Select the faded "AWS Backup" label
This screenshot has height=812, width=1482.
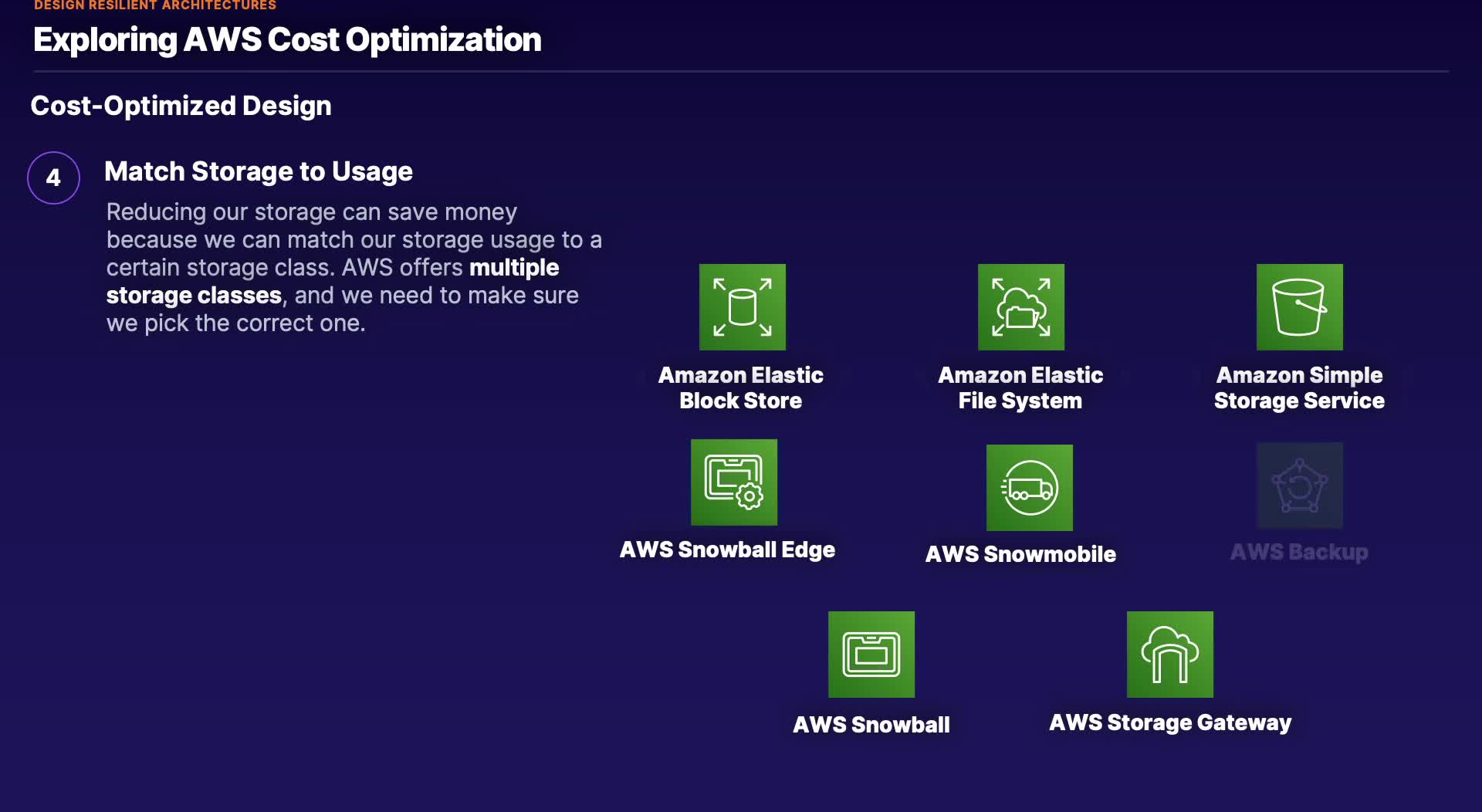(x=1298, y=552)
